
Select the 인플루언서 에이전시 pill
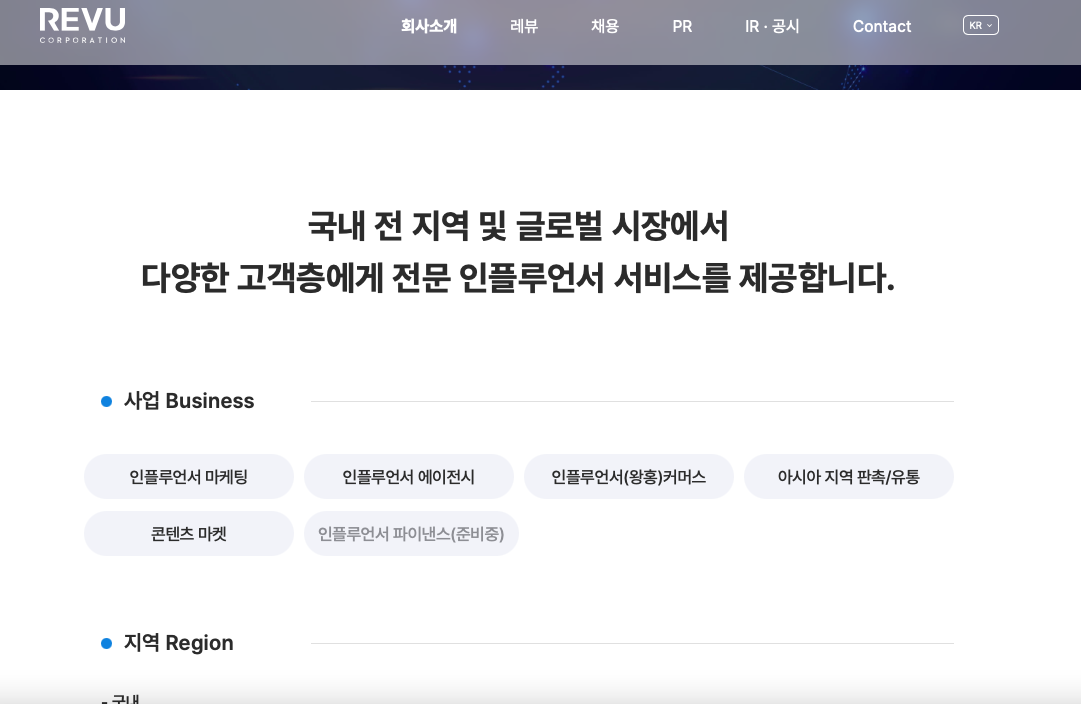(x=409, y=476)
